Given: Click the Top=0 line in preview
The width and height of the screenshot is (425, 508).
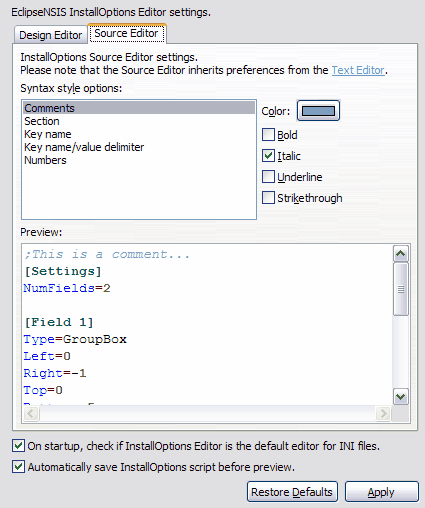Looking at the screenshot, I should (43, 390).
